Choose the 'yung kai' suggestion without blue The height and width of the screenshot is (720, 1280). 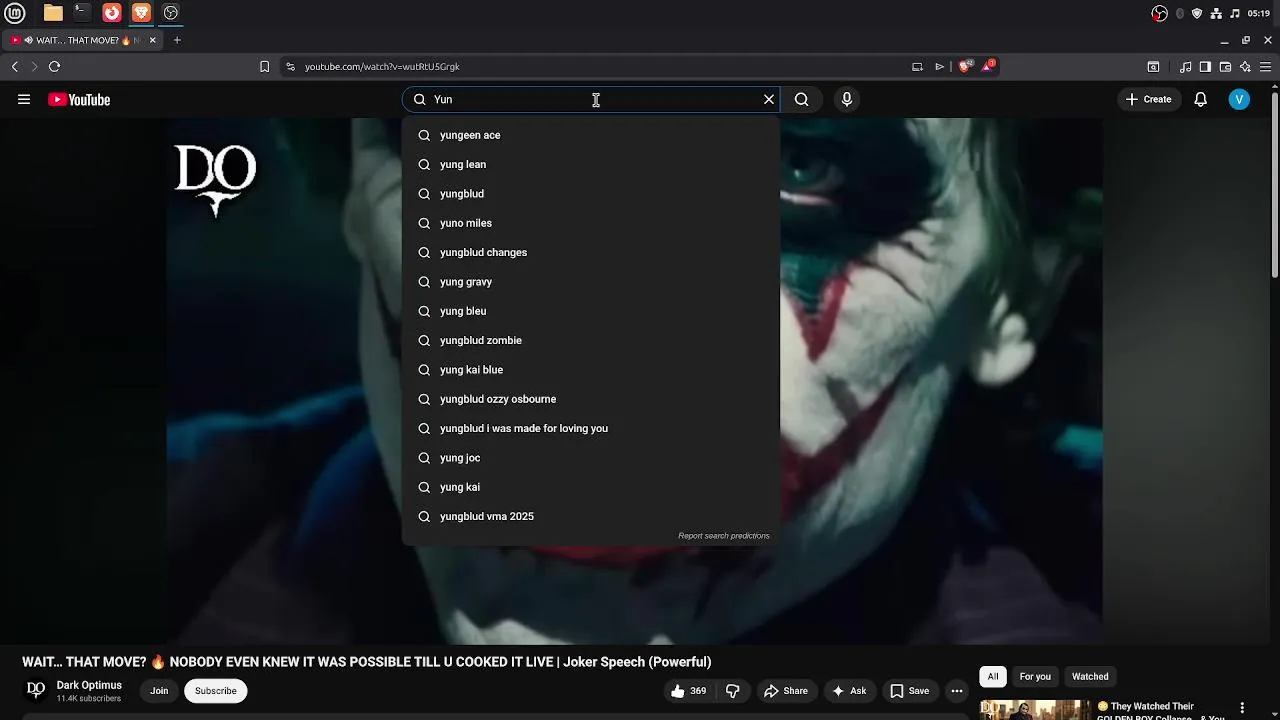click(x=591, y=487)
